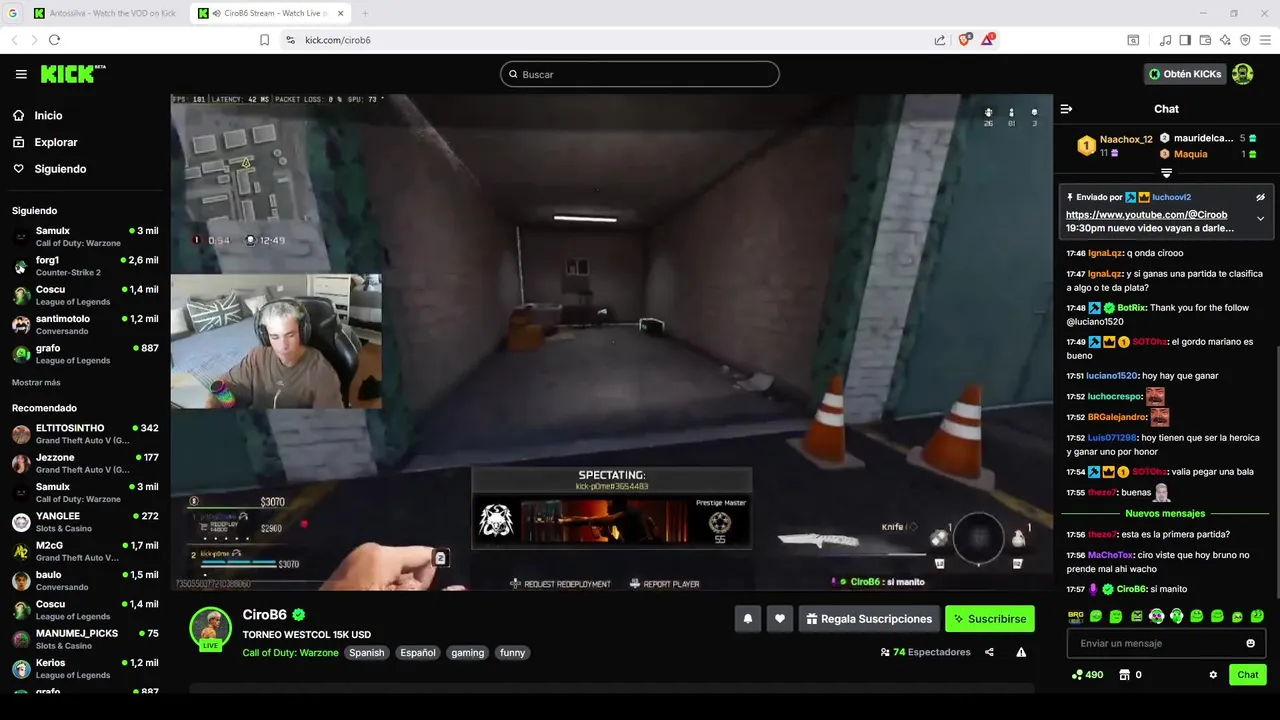Click the Call of Duty: Warzone category link
The width and height of the screenshot is (1280, 720).
click(290, 653)
